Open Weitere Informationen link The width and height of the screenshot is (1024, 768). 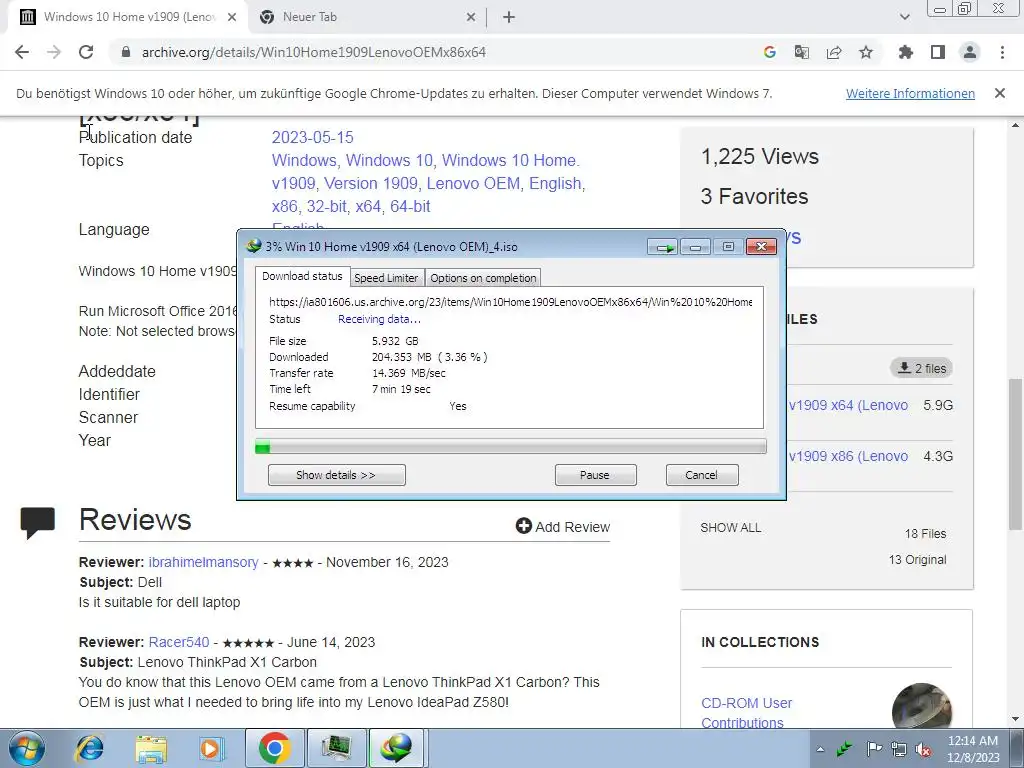[910, 93]
